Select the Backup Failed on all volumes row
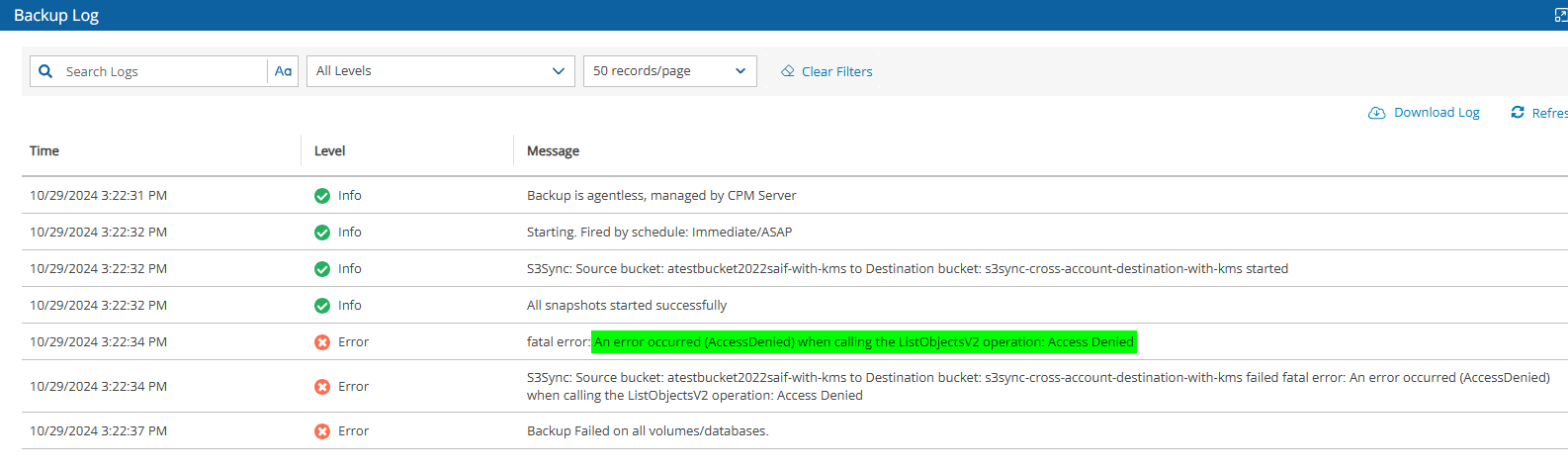 click(x=795, y=430)
